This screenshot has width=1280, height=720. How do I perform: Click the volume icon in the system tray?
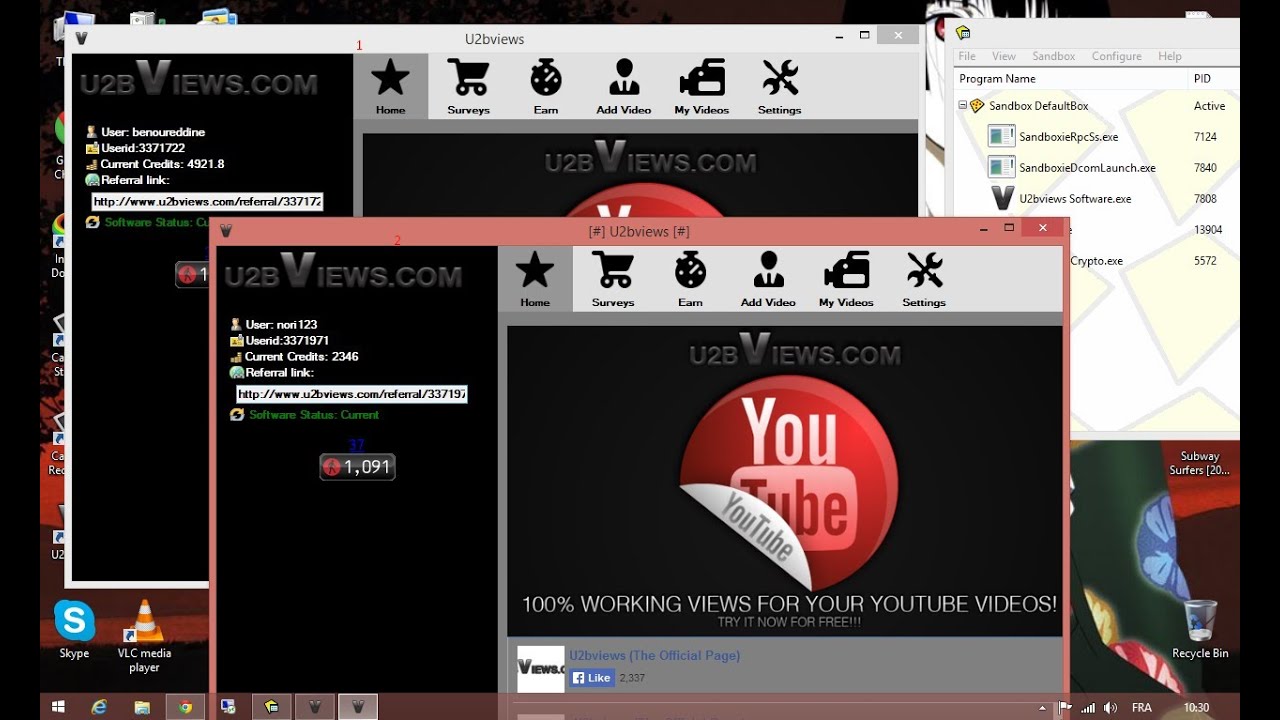1110,707
